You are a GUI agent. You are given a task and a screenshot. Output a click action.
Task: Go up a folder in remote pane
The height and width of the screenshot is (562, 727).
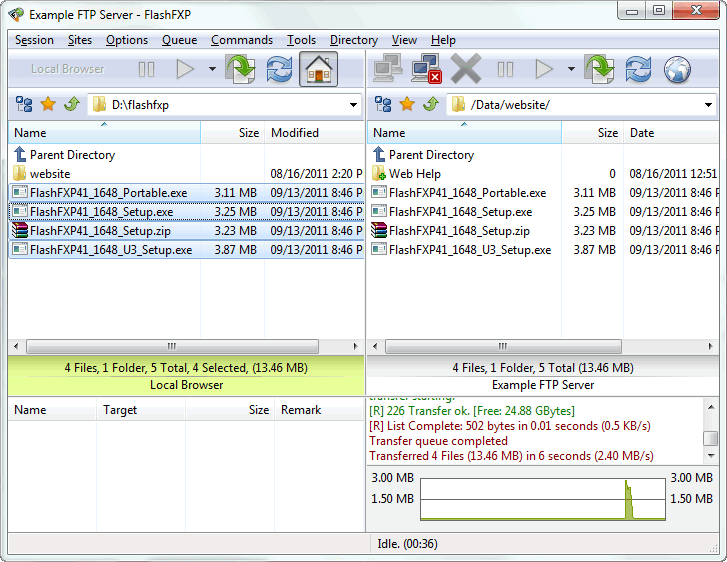(x=430, y=104)
